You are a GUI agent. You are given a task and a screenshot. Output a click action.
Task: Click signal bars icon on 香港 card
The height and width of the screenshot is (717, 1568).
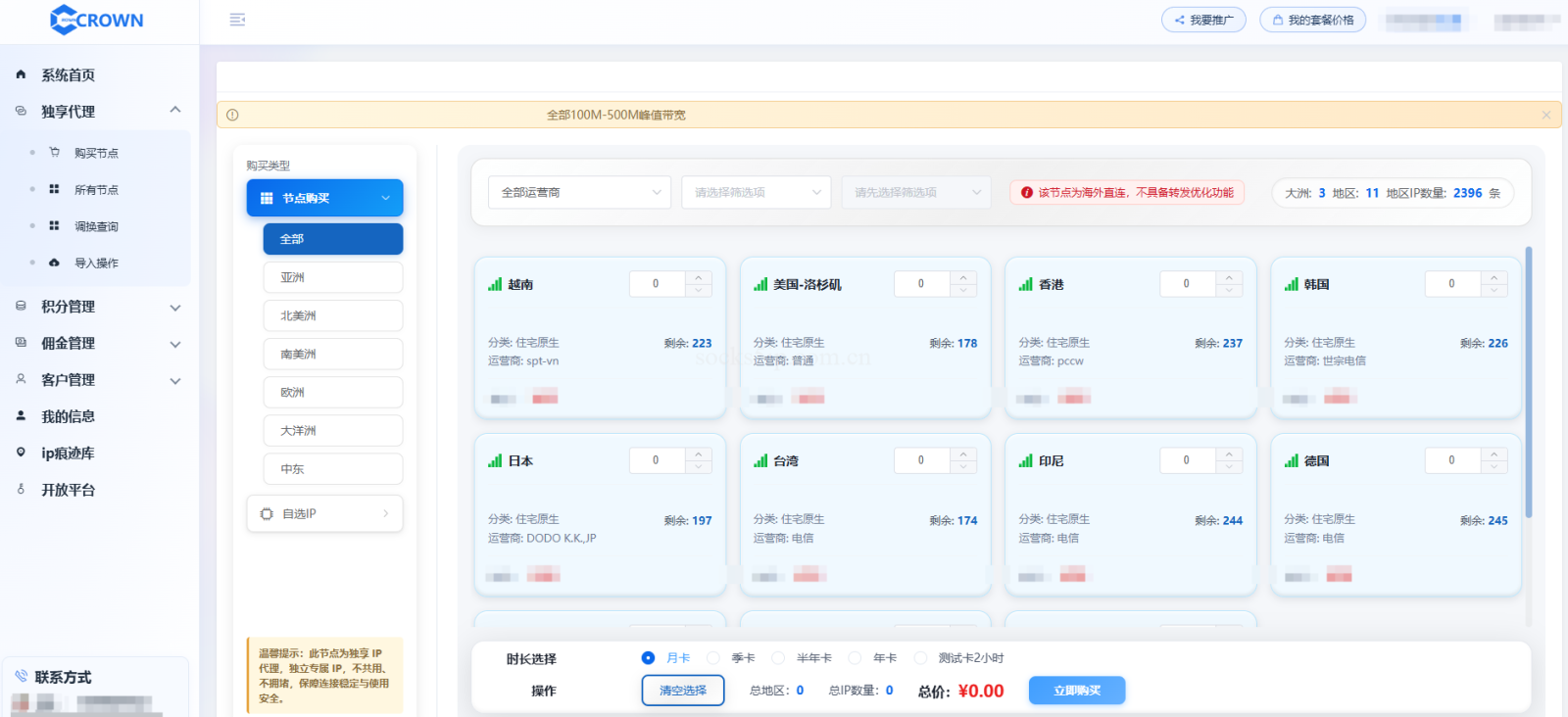coord(1025,284)
